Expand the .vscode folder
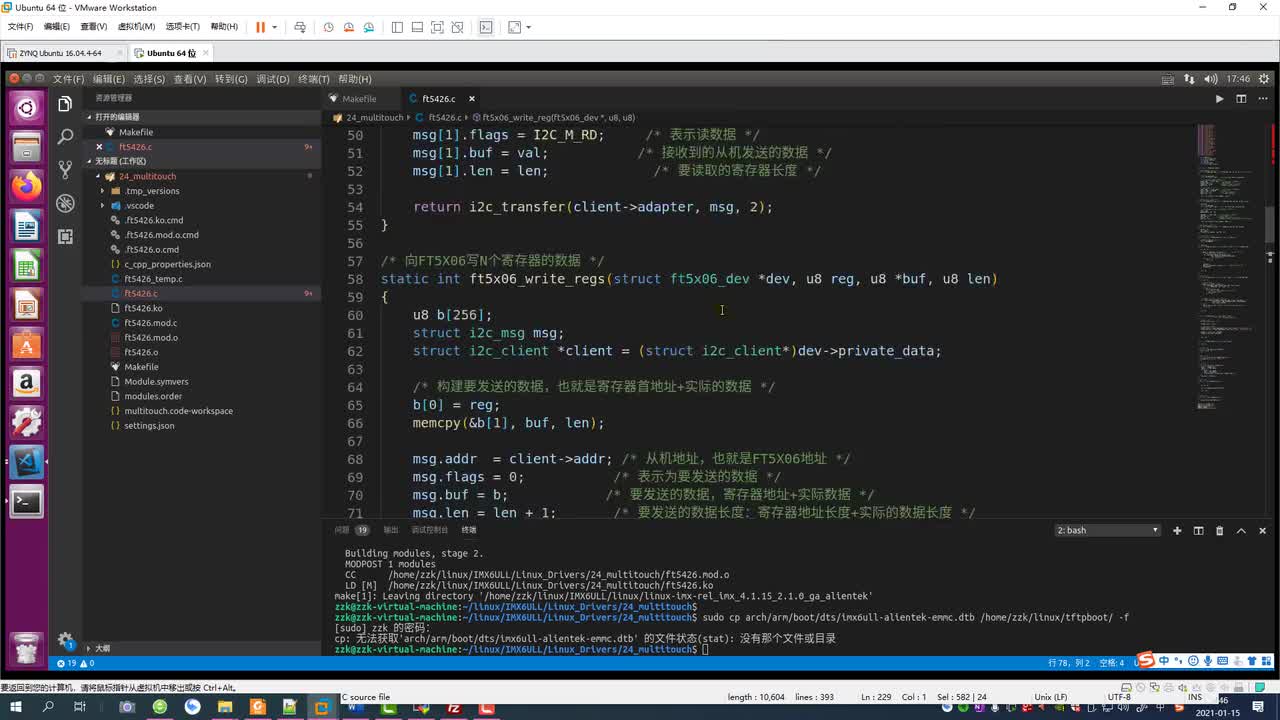 click(x=139, y=205)
